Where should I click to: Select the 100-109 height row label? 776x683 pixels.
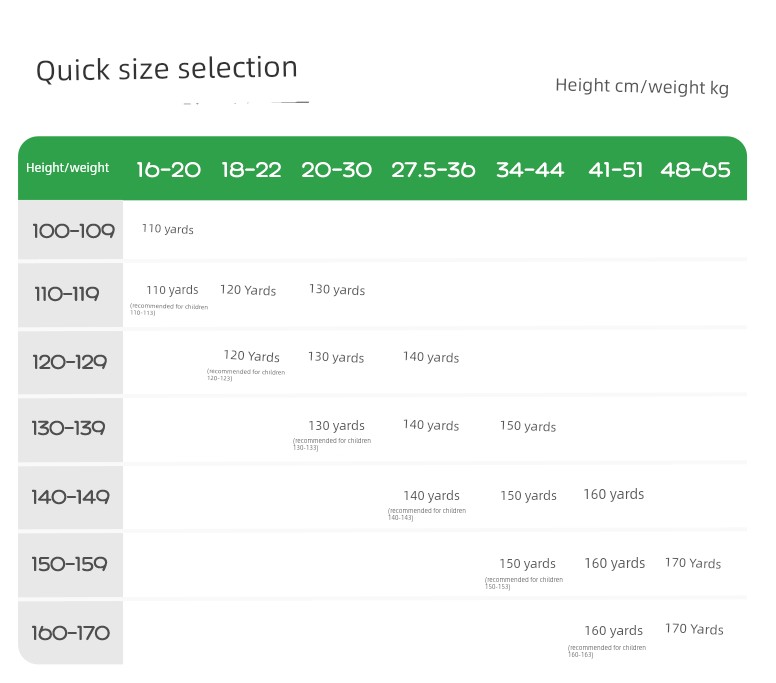(73, 231)
